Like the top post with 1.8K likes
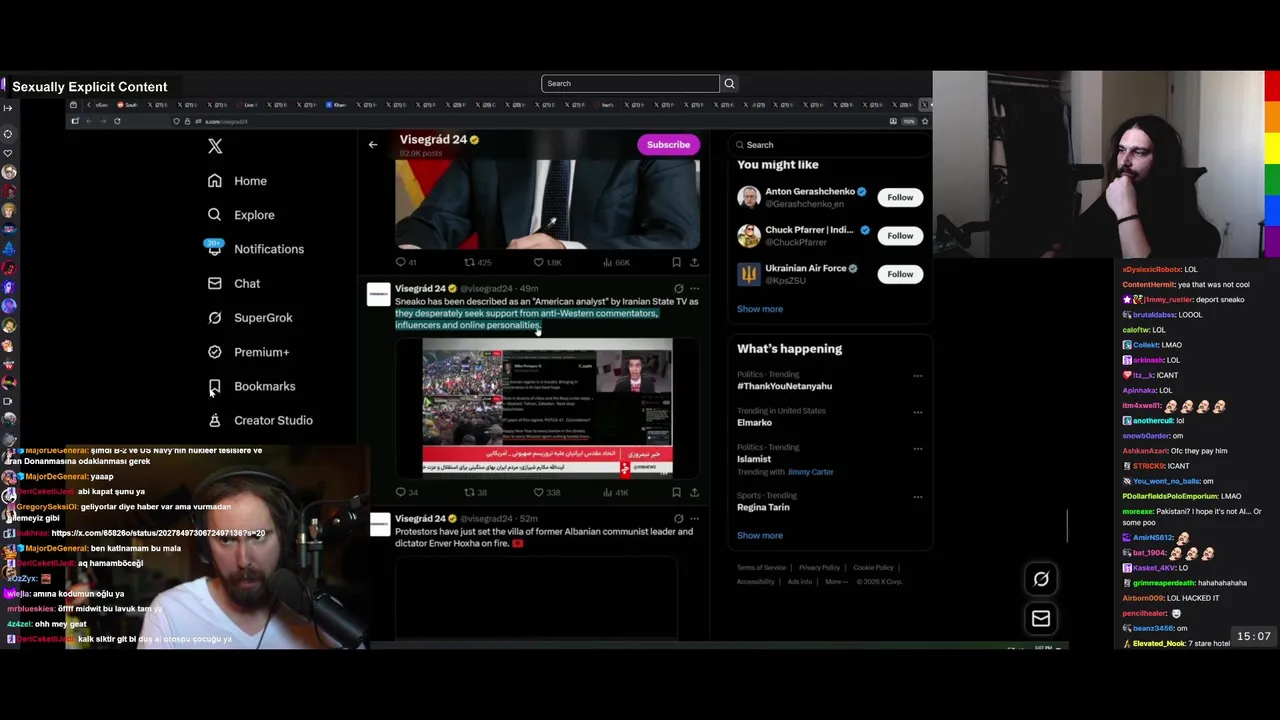Screen dimensions: 1280x720 tap(546, 262)
